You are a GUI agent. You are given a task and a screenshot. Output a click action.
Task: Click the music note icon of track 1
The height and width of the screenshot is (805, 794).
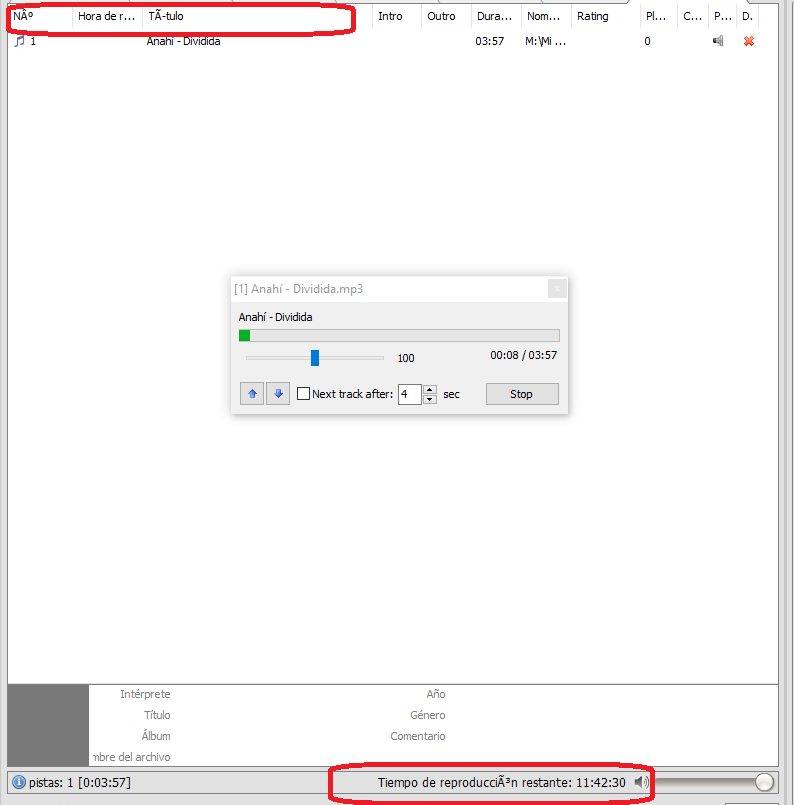coord(20,41)
